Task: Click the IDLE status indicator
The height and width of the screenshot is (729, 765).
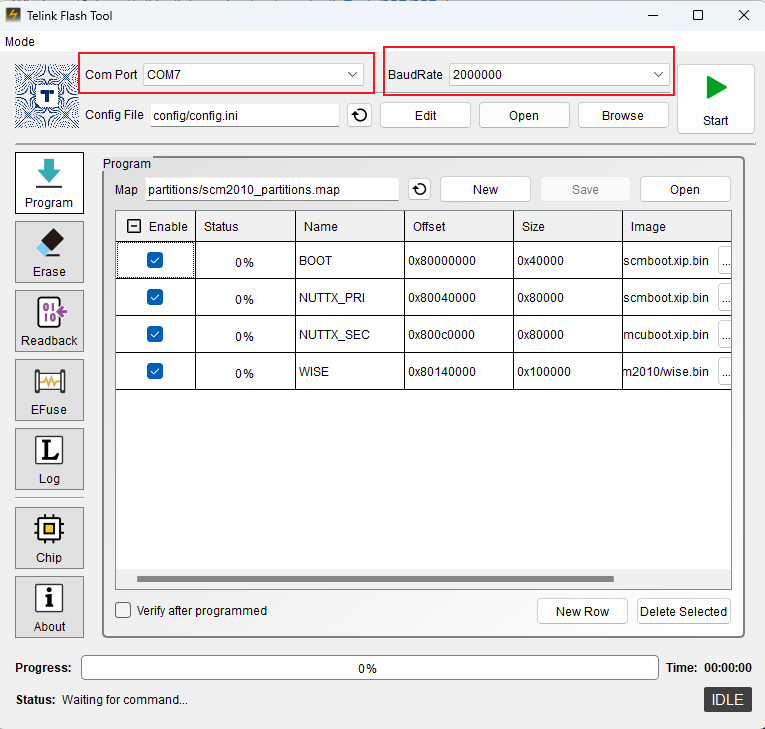Action: [728, 700]
